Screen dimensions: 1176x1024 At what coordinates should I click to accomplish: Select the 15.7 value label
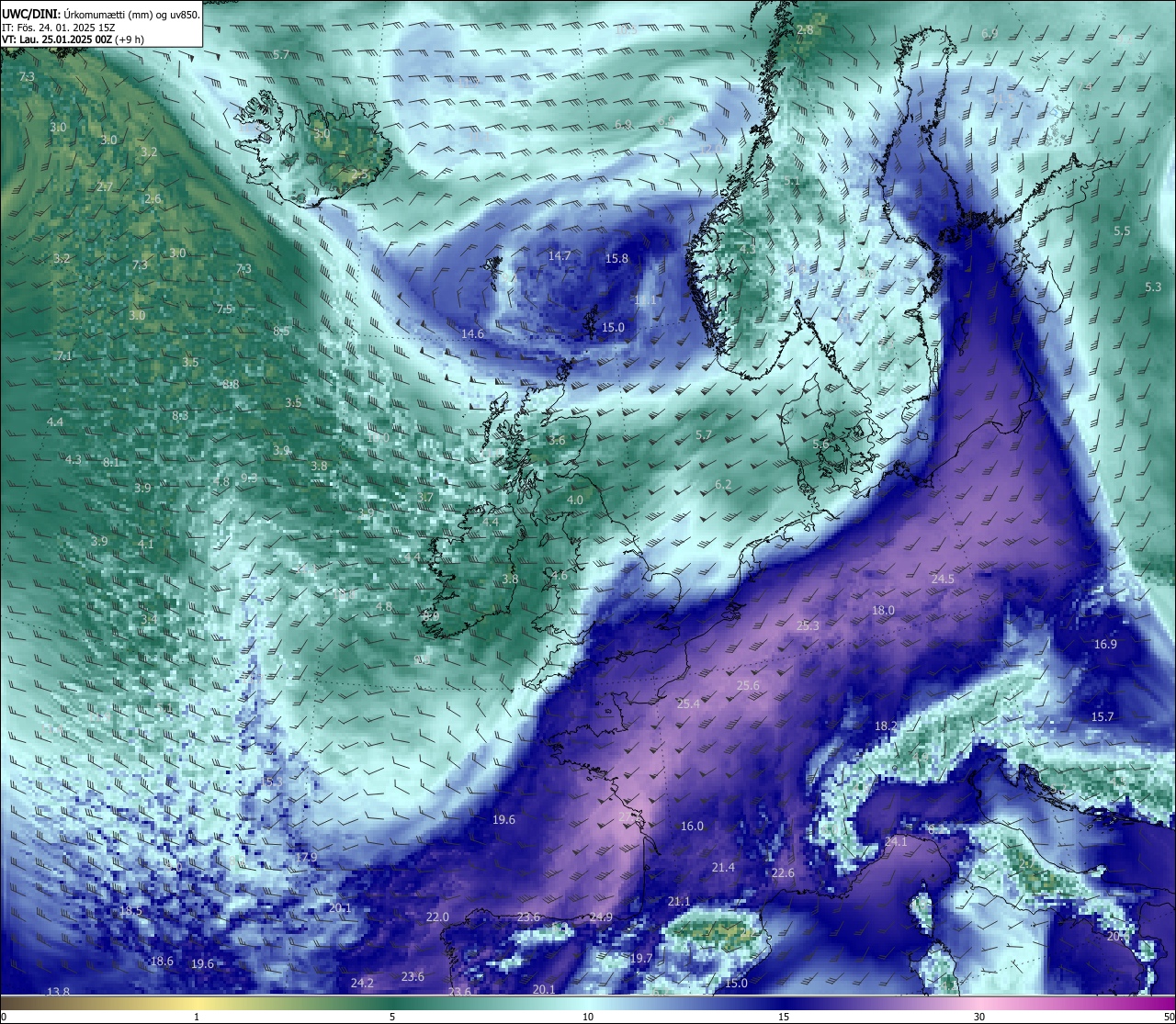point(1102,717)
